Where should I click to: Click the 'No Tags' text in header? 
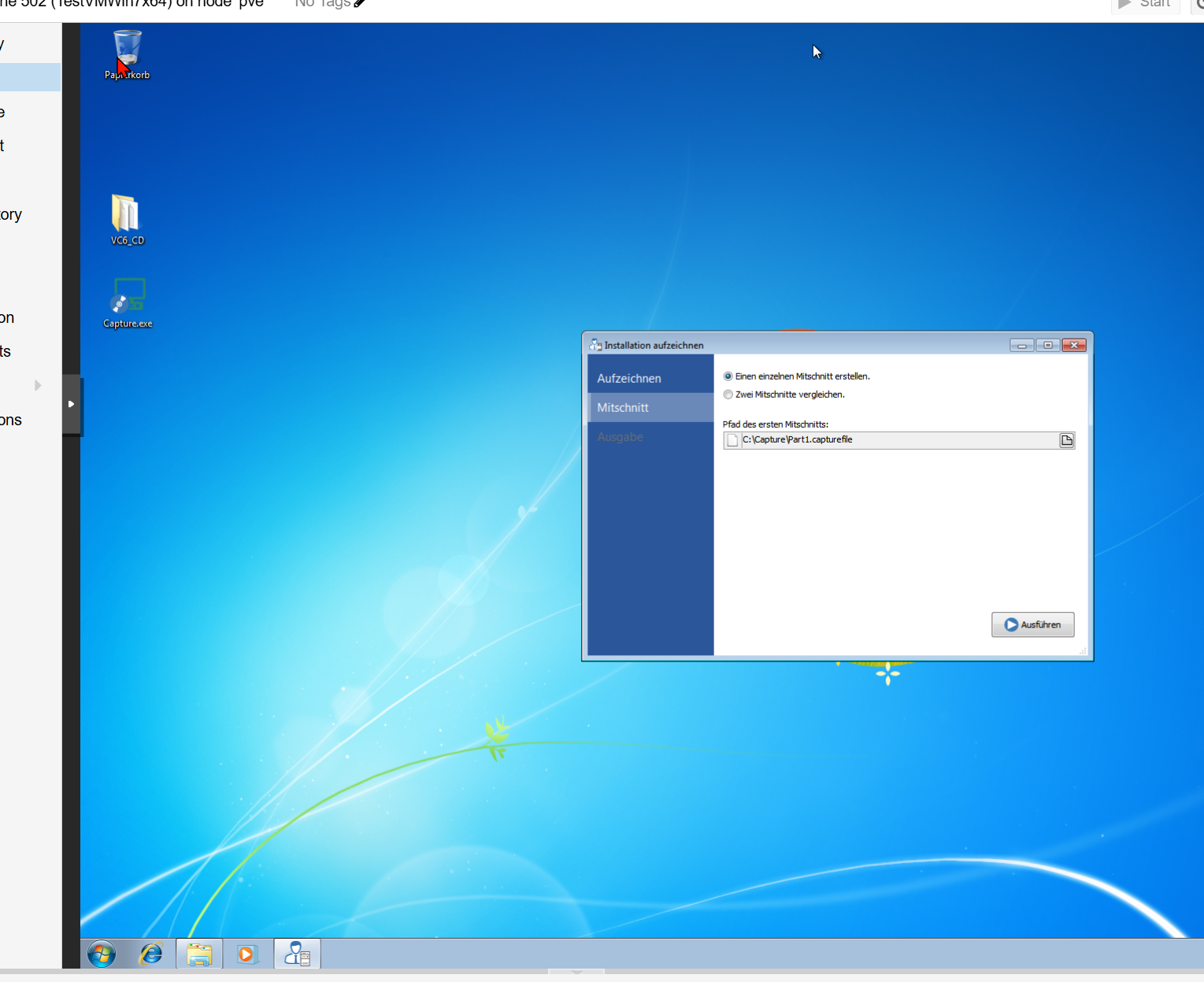322,4
